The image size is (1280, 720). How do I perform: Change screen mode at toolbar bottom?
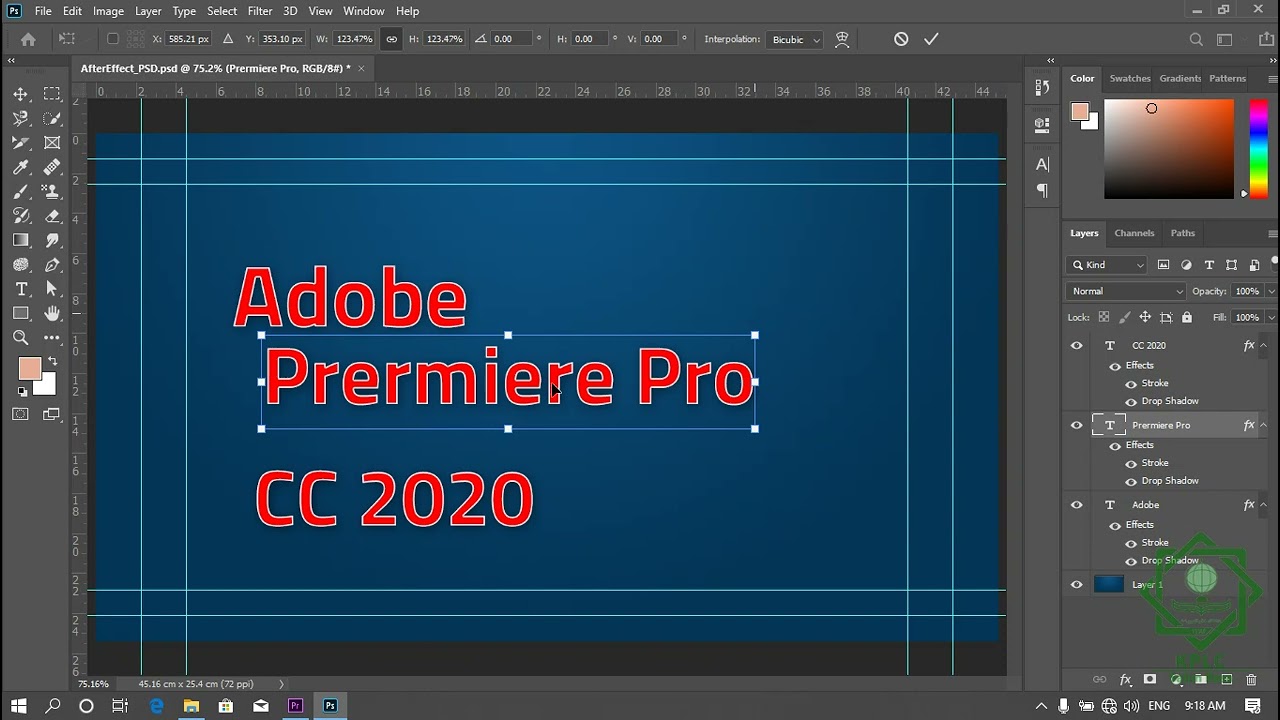pyautogui.click(x=52, y=414)
